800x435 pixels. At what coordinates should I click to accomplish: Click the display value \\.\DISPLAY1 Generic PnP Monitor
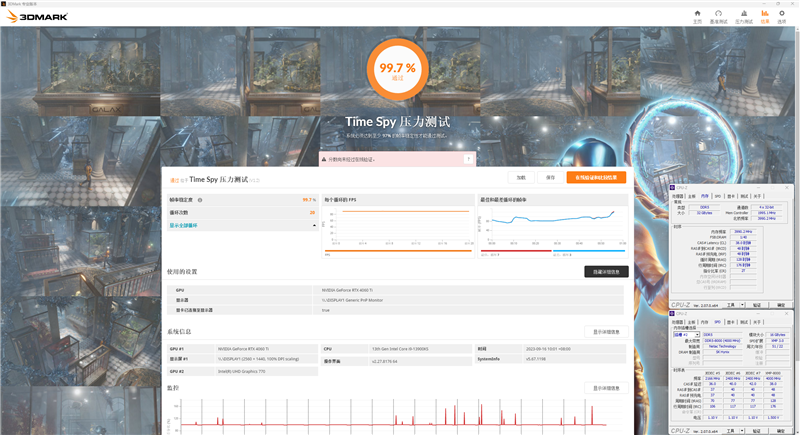(x=352, y=300)
